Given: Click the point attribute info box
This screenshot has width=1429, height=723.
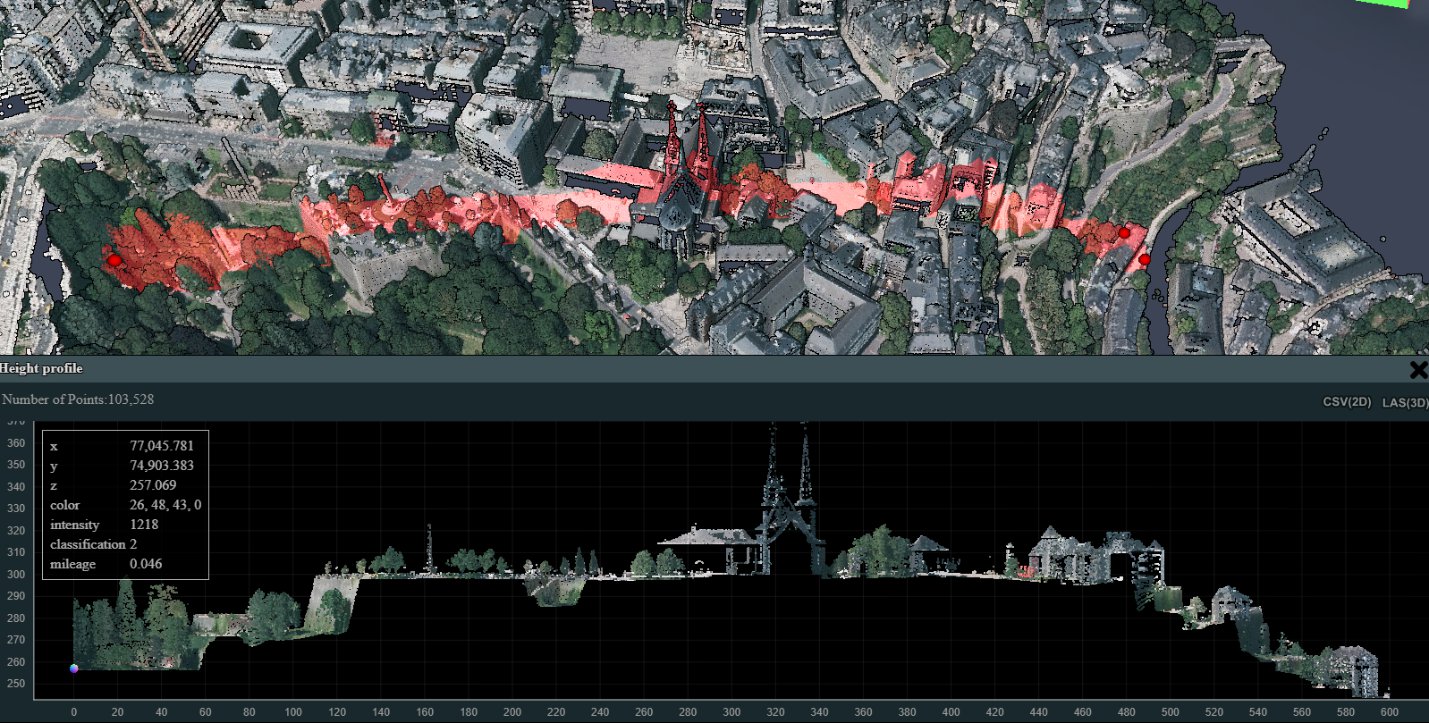Looking at the screenshot, I should 124,504.
